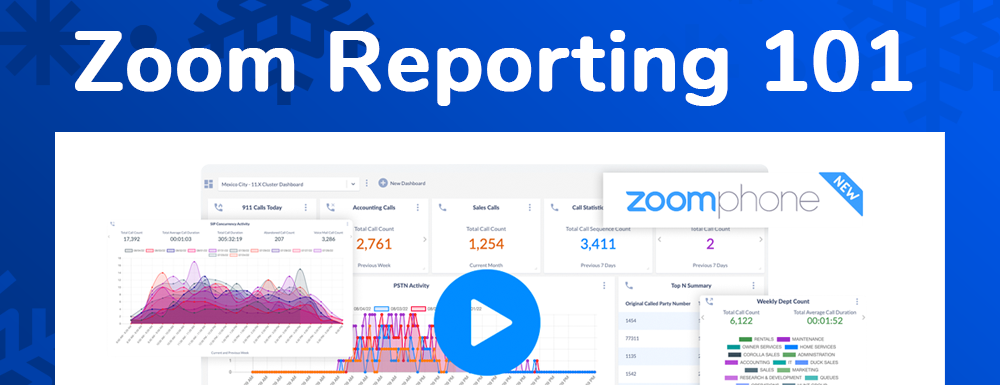
Task: Click the Sales Calls phone icon
Action: tap(443, 207)
